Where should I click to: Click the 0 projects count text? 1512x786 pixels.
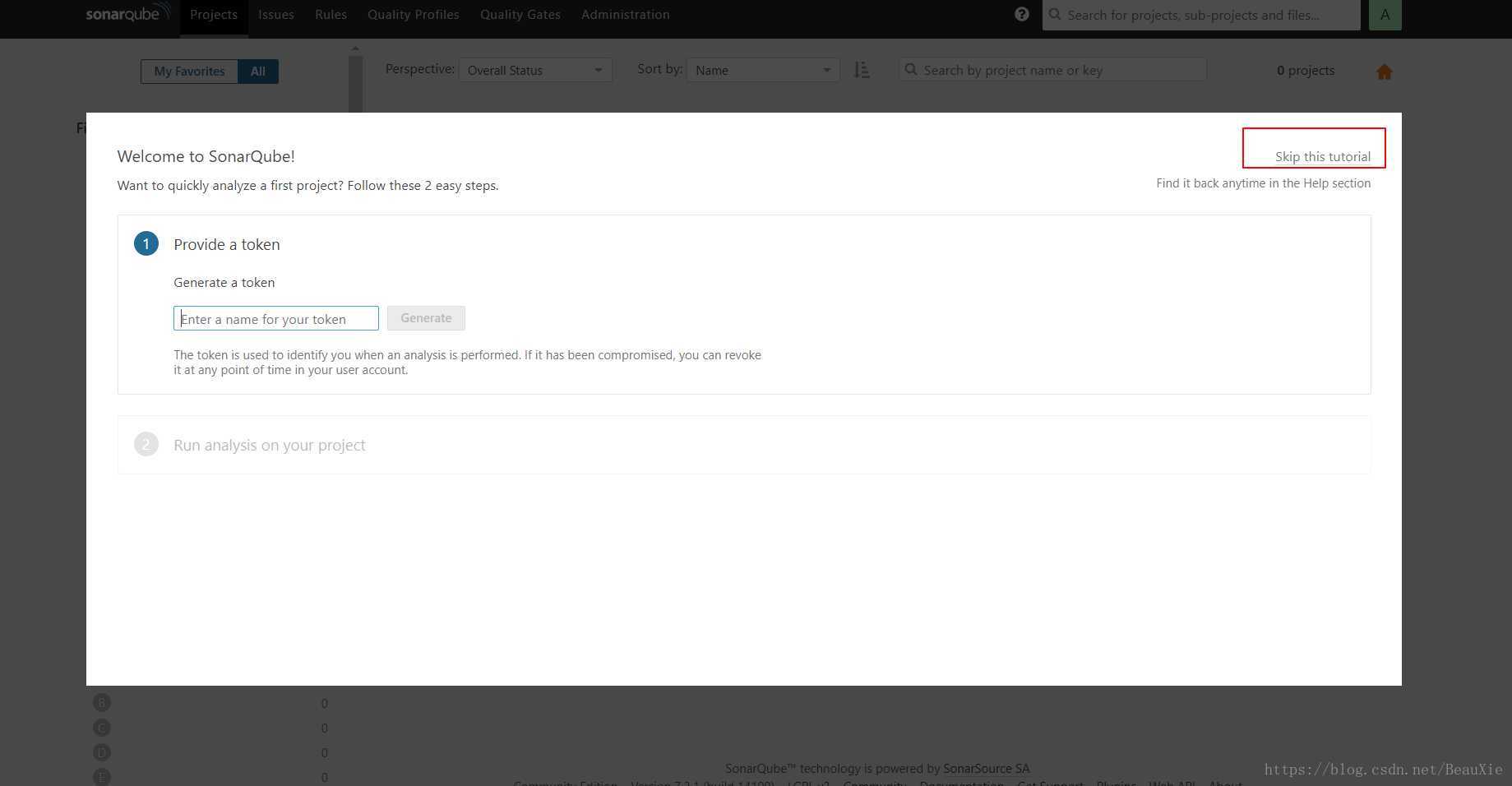[x=1306, y=71]
